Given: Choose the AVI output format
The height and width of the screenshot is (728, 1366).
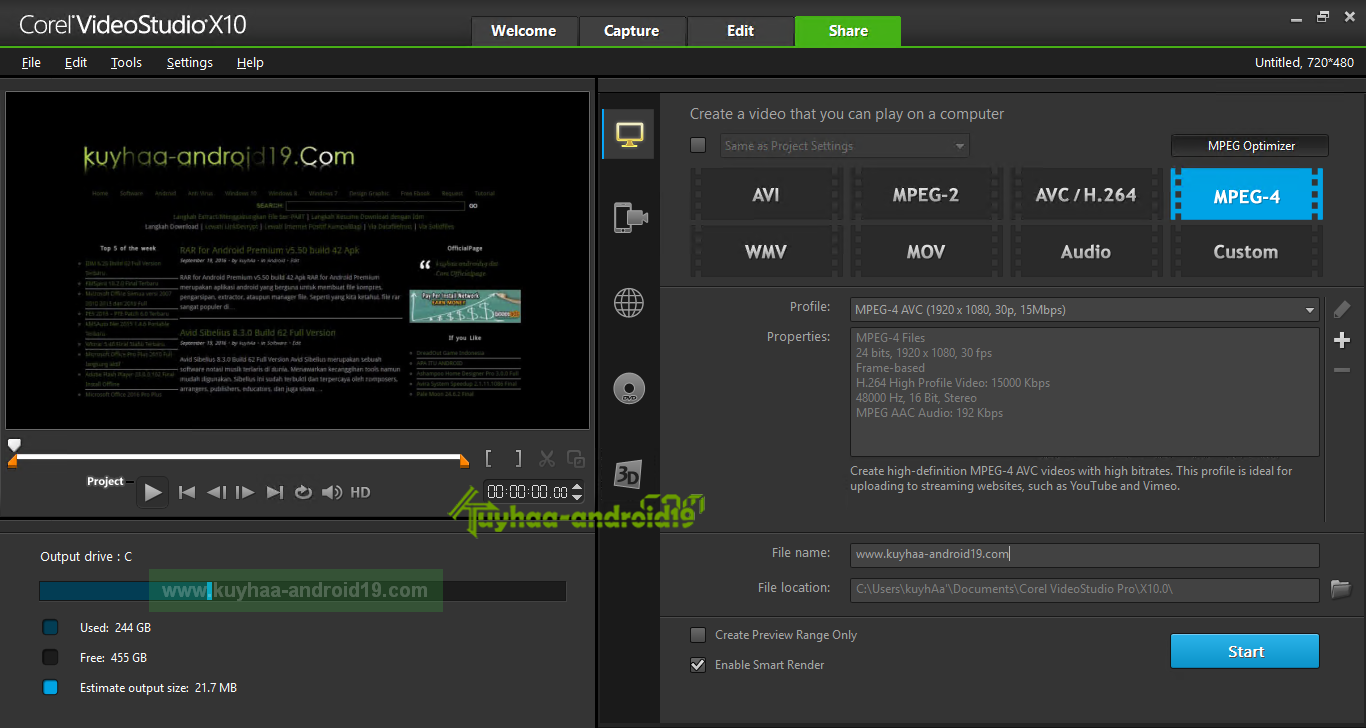Looking at the screenshot, I should click(x=766, y=195).
